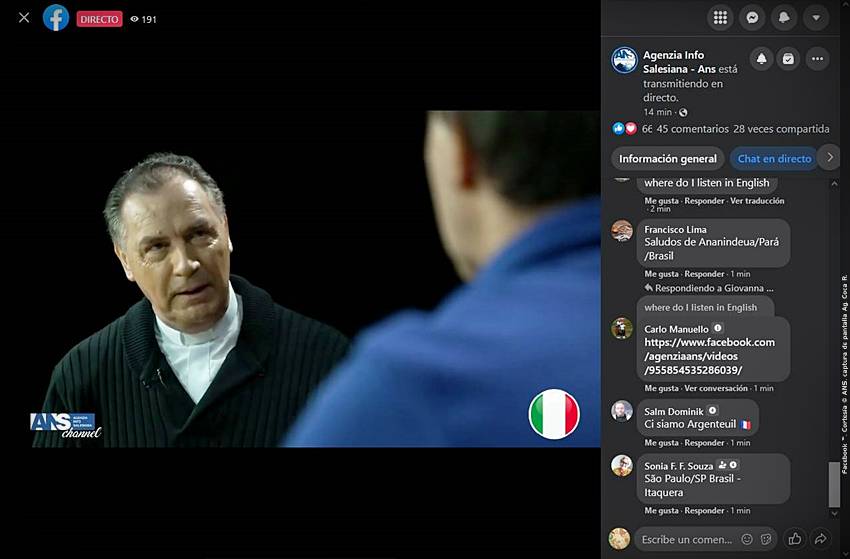
Task: Open Francisco Lima profile name
Action: (675, 229)
